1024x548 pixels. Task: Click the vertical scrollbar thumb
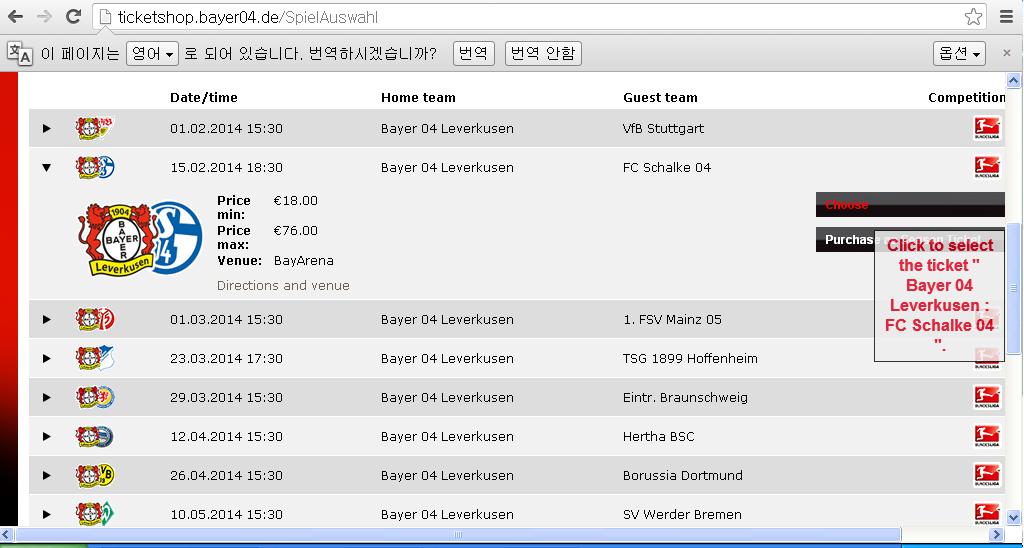tap(1014, 288)
